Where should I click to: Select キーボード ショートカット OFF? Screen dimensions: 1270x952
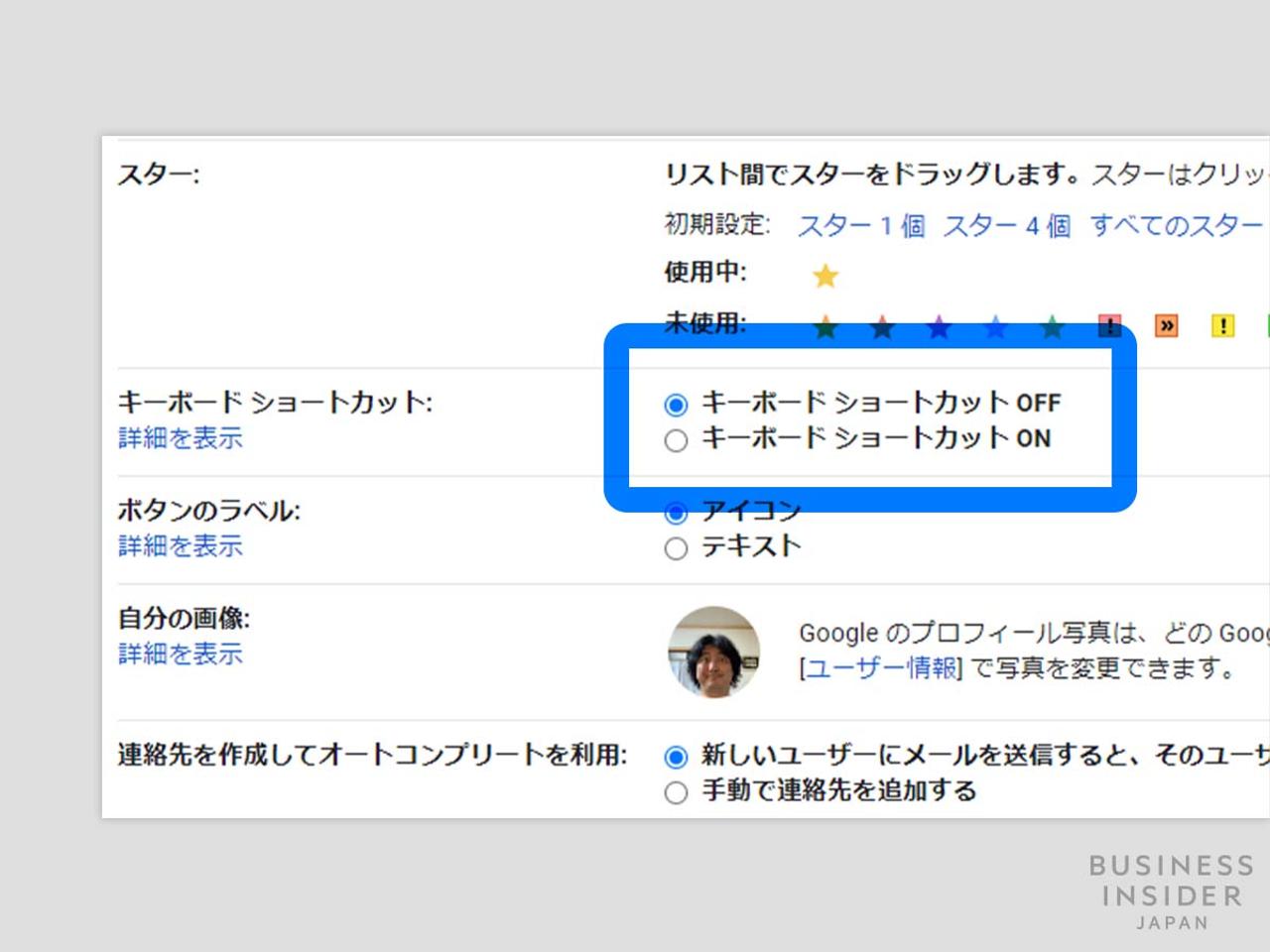(677, 405)
